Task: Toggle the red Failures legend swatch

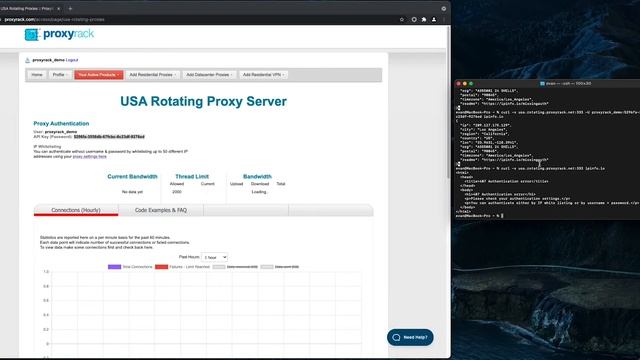Action: (x=161, y=267)
